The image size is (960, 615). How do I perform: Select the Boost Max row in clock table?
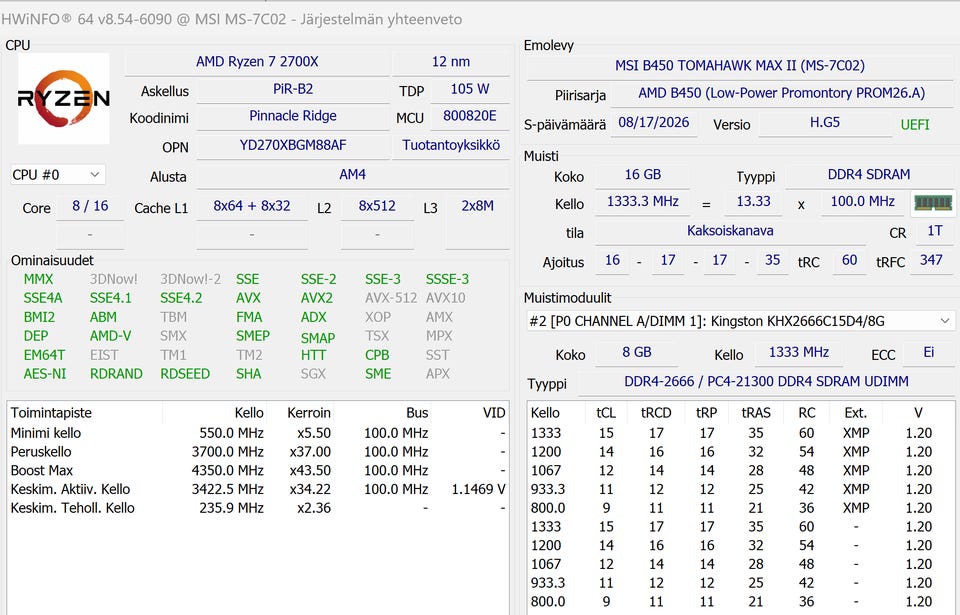click(258, 470)
